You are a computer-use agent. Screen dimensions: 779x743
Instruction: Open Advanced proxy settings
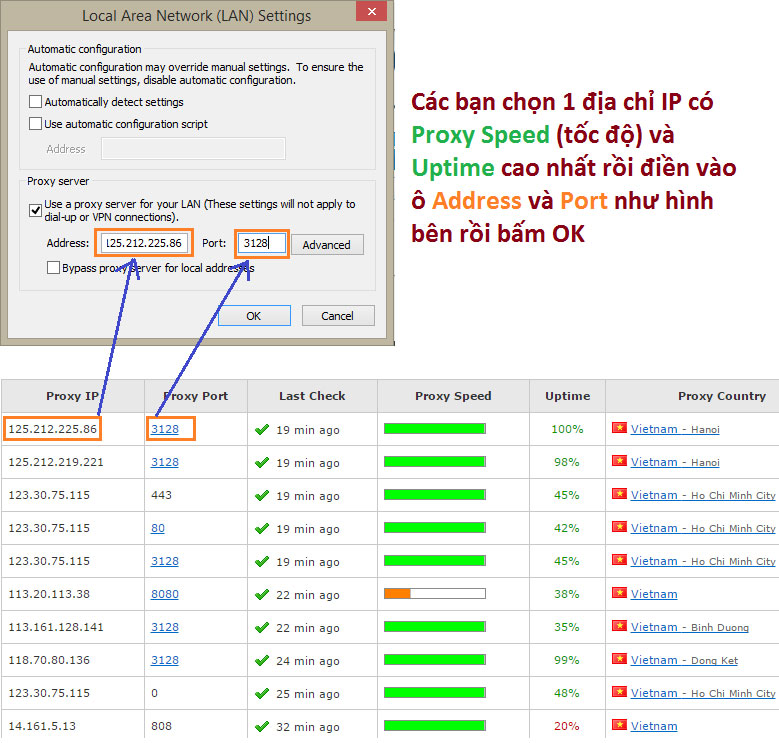coord(327,245)
